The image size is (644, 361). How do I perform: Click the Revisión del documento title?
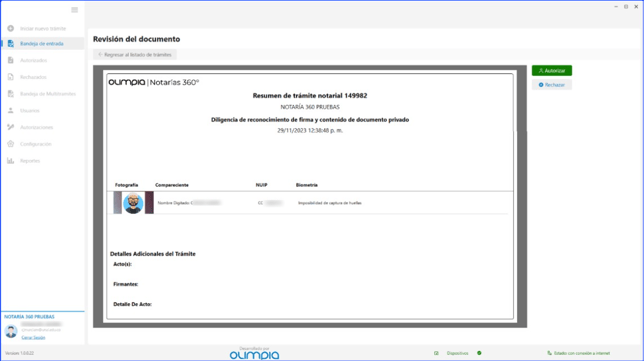(136, 39)
